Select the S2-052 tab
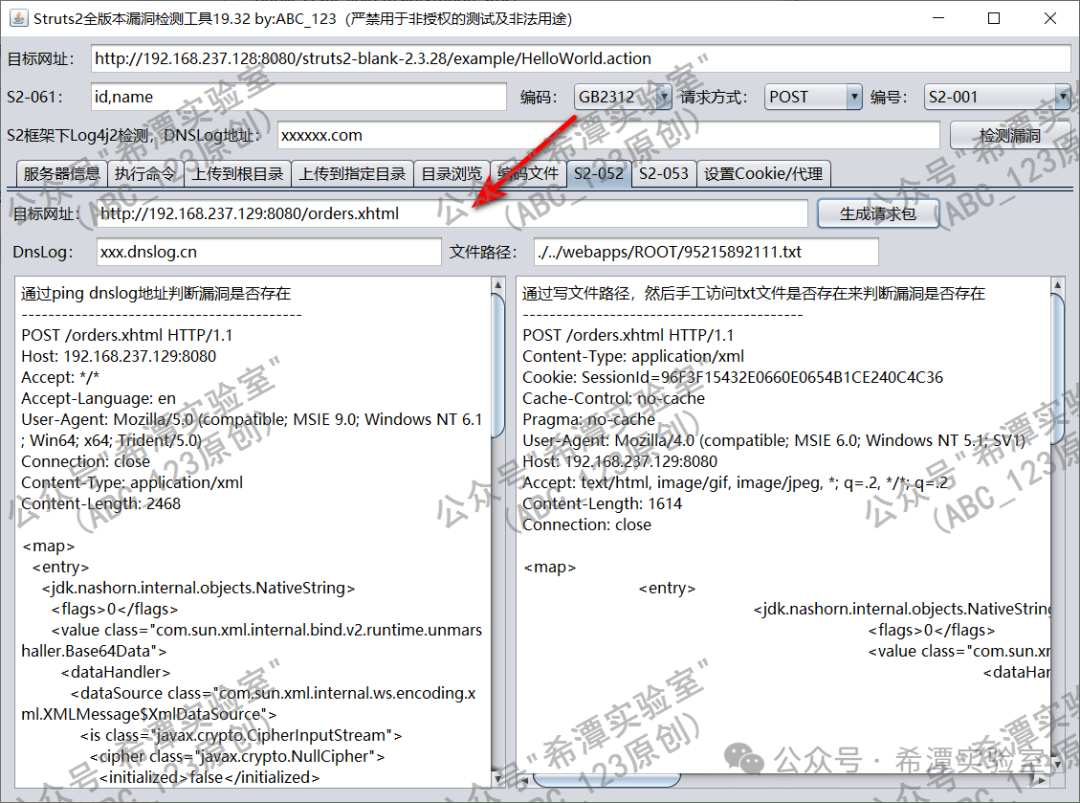The image size is (1080, 803). tap(599, 174)
